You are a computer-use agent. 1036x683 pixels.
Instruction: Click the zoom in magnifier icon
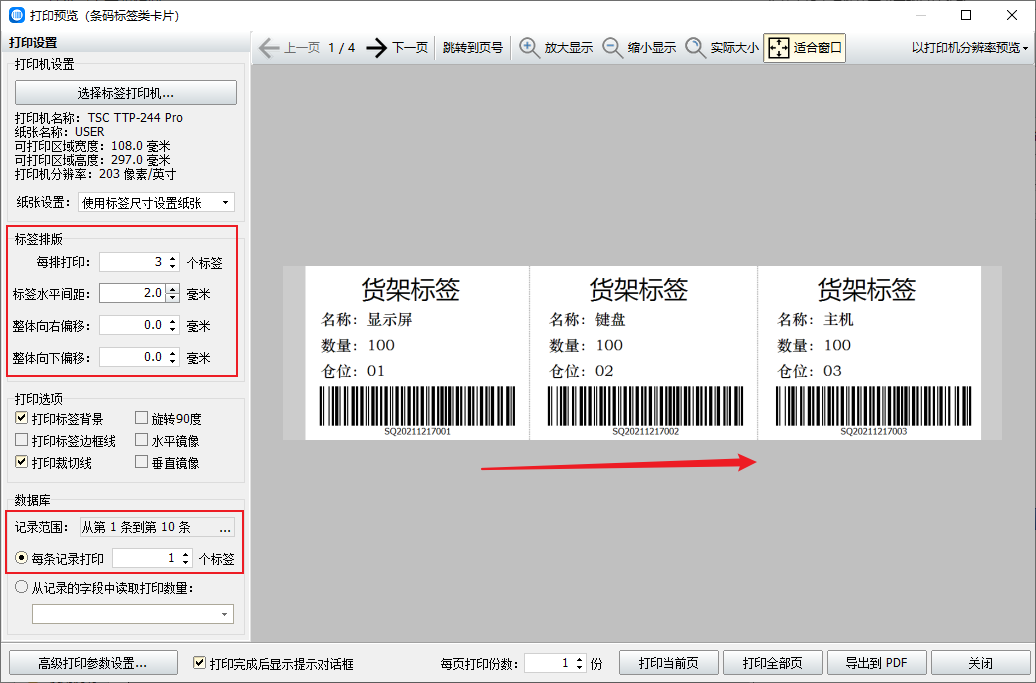tap(529, 48)
